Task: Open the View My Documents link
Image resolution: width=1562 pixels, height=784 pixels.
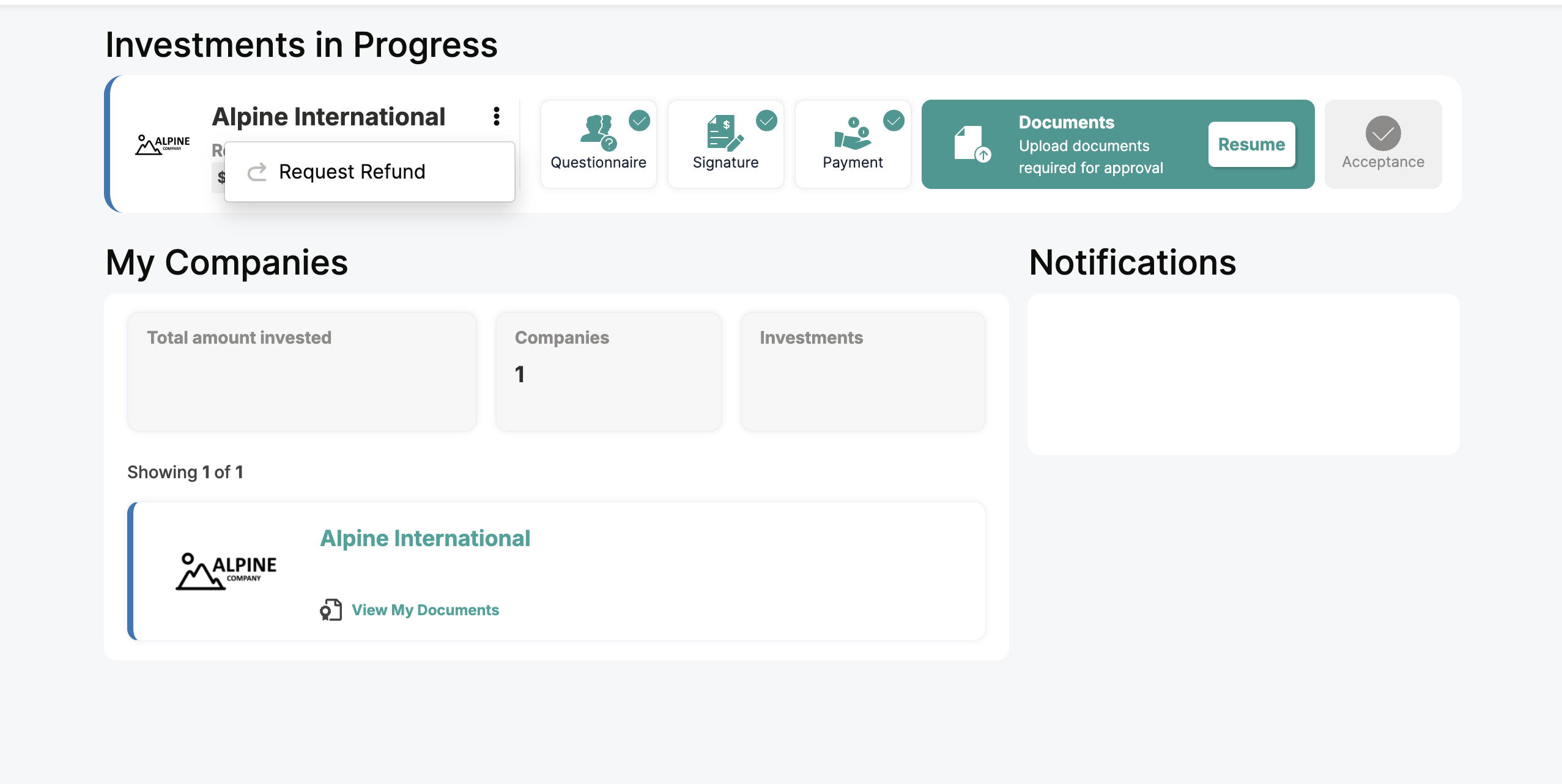Action: coord(425,610)
